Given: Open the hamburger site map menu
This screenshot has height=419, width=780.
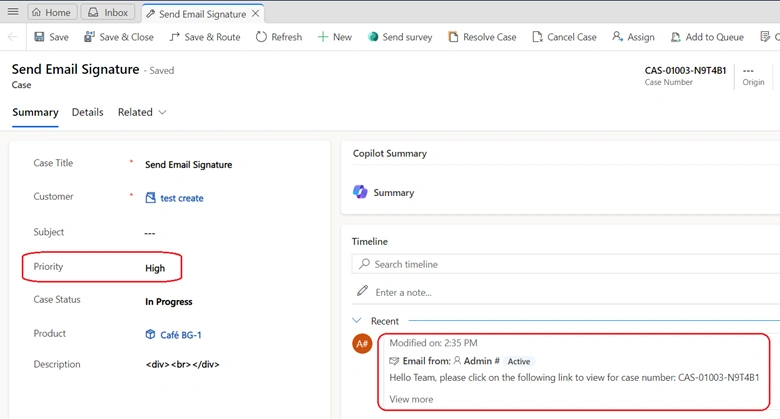Looking at the screenshot, I should (x=13, y=11).
